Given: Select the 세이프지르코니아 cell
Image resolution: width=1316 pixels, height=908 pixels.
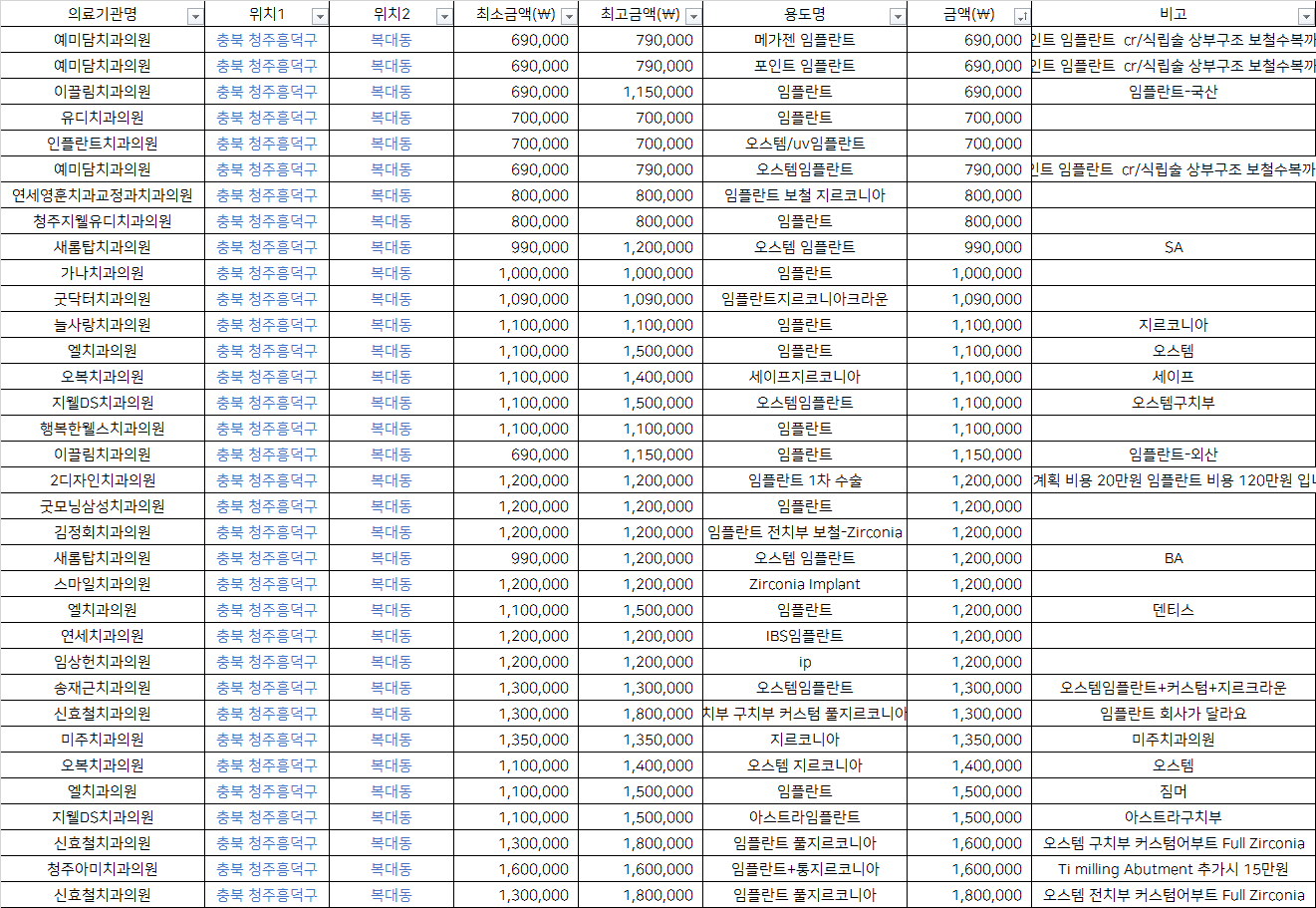Looking at the screenshot, I should [x=805, y=377].
